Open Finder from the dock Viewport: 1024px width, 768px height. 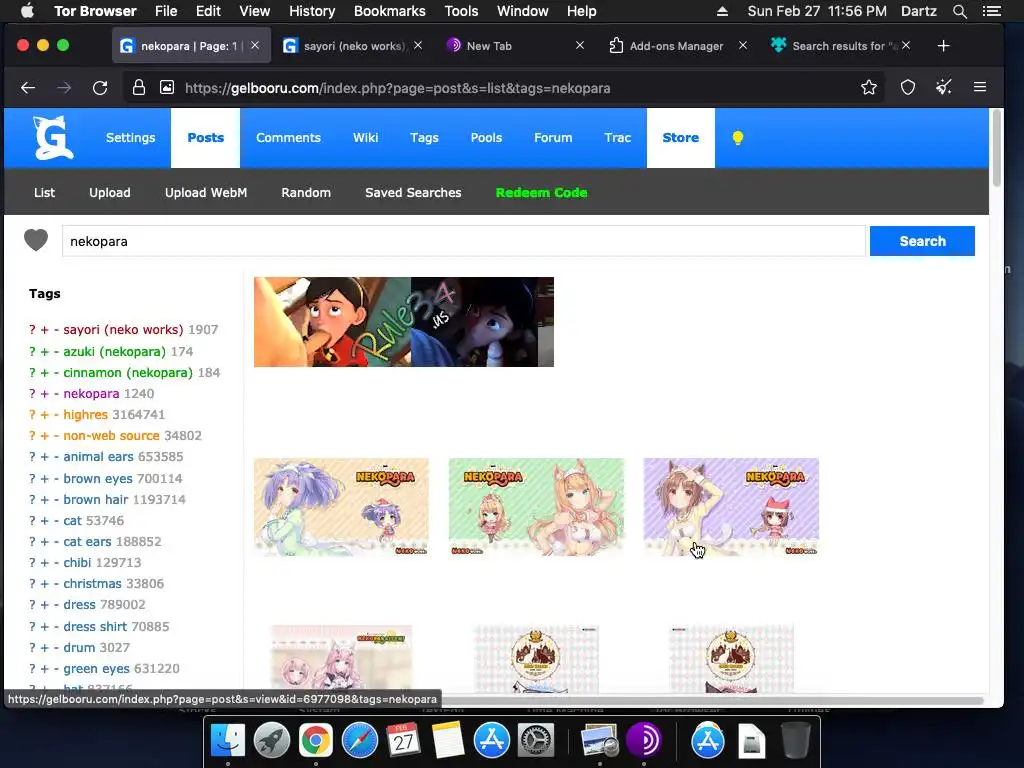pyautogui.click(x=227, y=741)
